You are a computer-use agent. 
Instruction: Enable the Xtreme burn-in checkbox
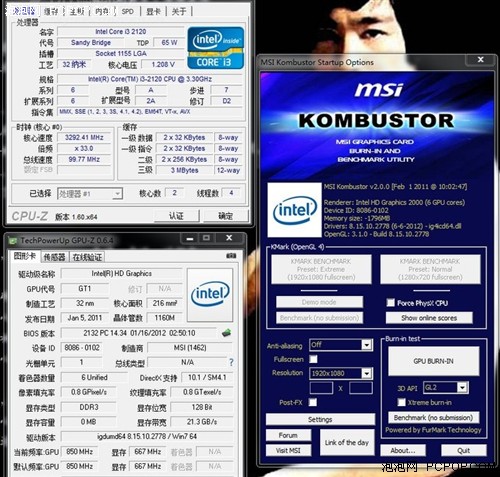(402, 402)
